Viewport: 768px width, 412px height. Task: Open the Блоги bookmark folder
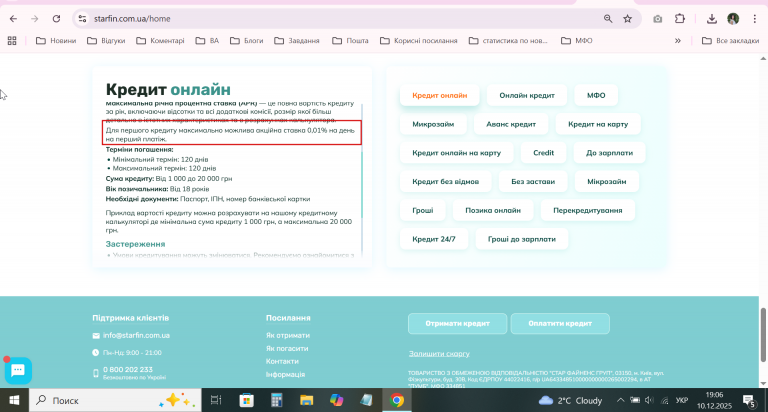pyautogui.click(x=247, y=41)
